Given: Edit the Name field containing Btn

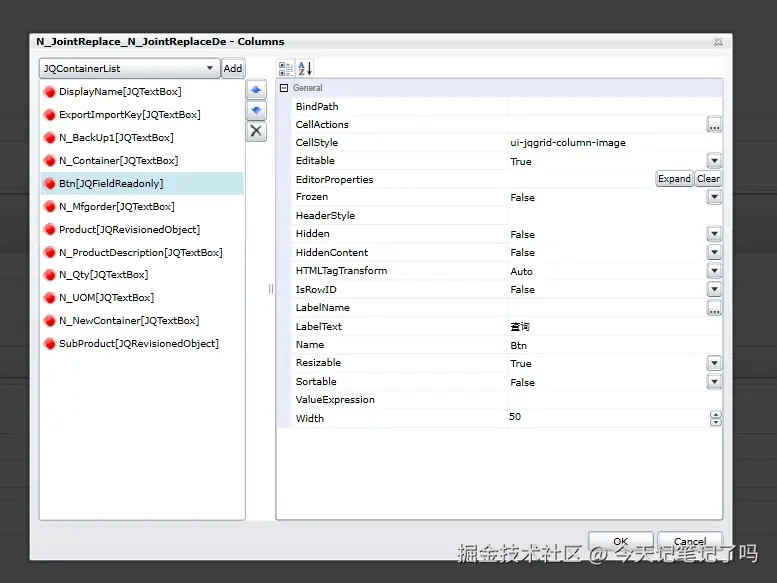Looking at the screenshot, I should (x=614, y=345).
